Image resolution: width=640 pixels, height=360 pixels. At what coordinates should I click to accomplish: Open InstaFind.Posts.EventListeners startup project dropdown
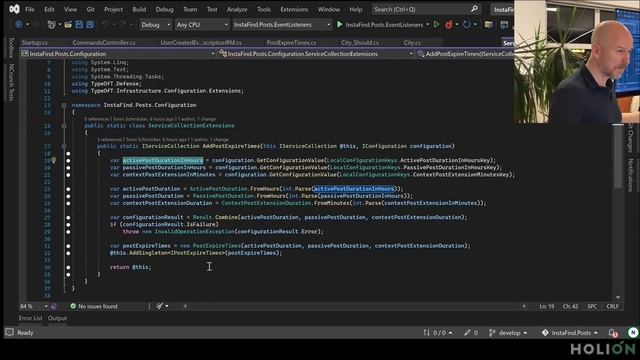(x=282, y=24)
